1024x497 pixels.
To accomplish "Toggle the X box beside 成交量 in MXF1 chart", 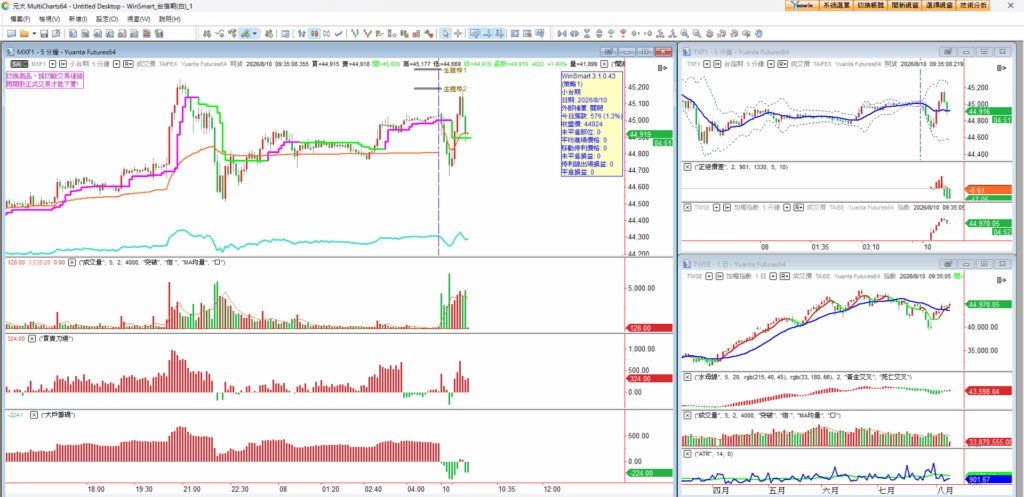I will point(74,263).
